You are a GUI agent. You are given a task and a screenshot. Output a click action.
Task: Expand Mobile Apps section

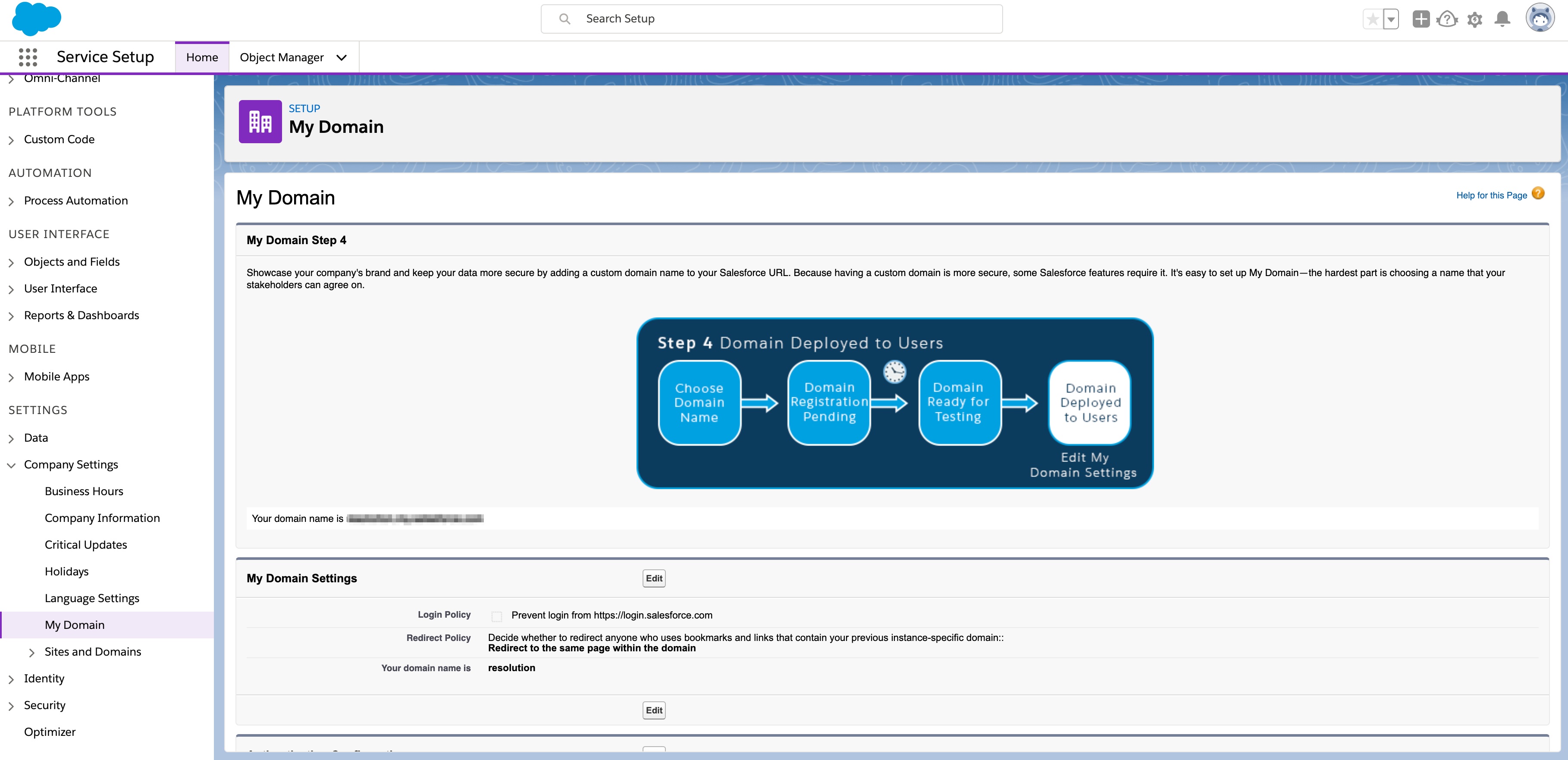(x=12, y=377)
